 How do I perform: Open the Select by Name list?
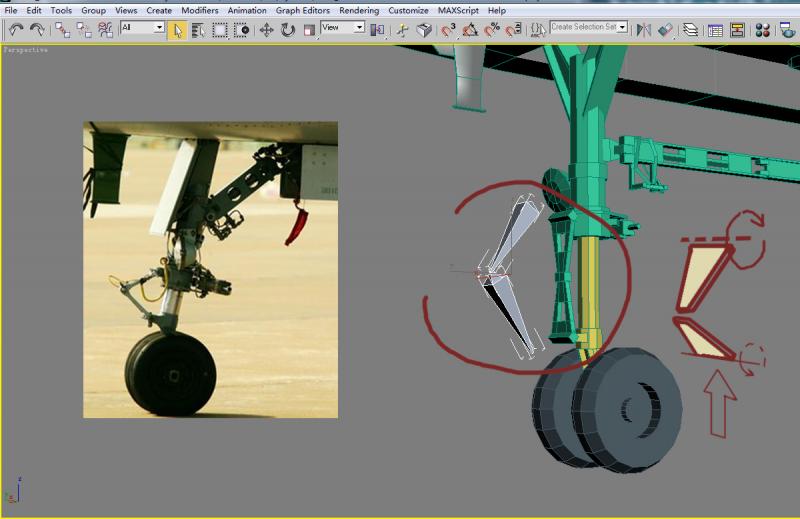click(x=198, y=31)
